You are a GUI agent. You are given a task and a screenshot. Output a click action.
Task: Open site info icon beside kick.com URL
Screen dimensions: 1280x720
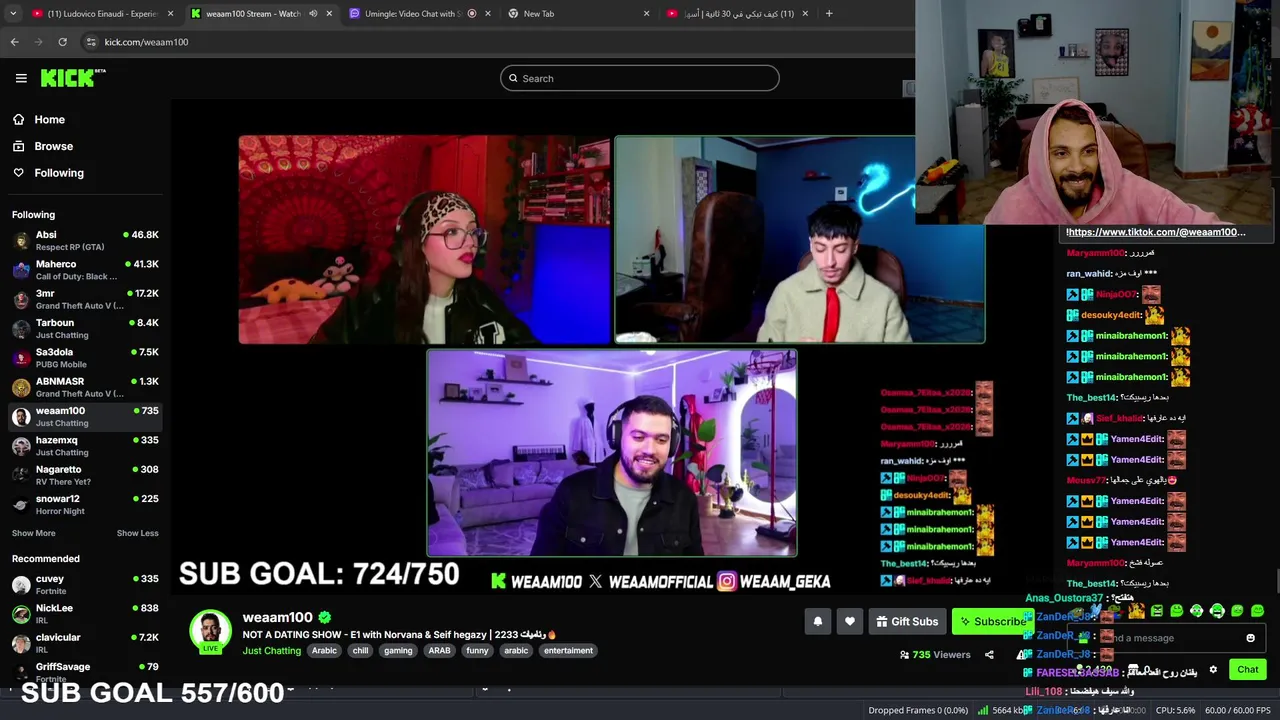click(91, 42)
